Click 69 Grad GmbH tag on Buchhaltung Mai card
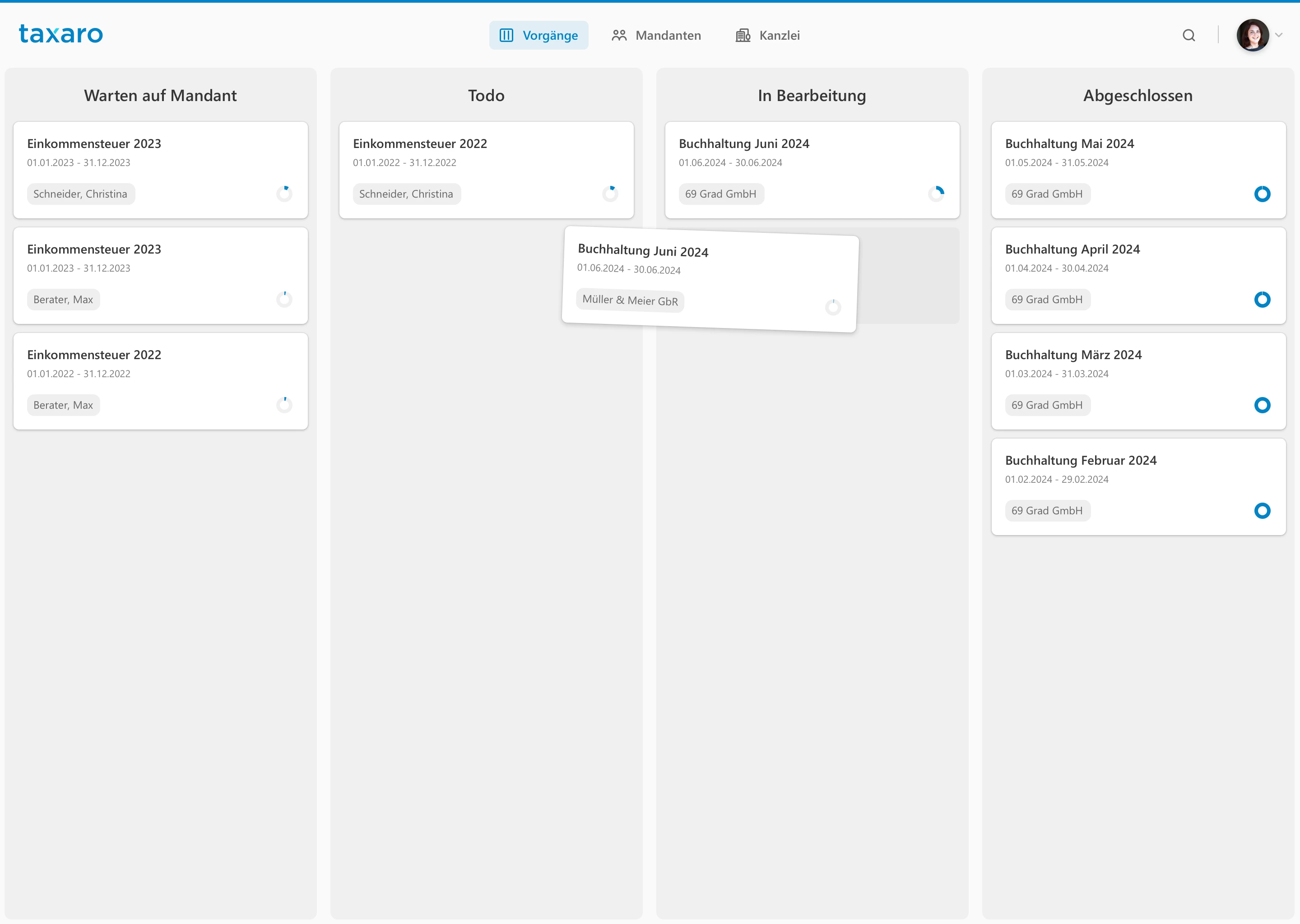 1047,194
